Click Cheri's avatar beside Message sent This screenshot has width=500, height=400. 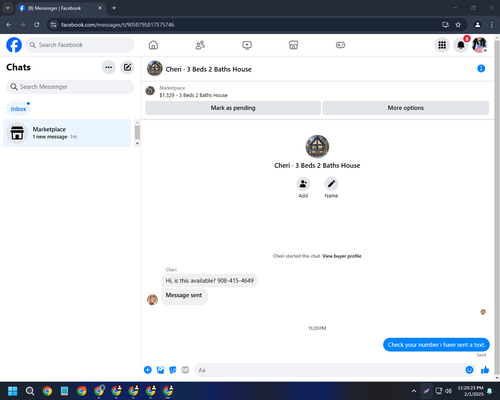pos(152,299)
